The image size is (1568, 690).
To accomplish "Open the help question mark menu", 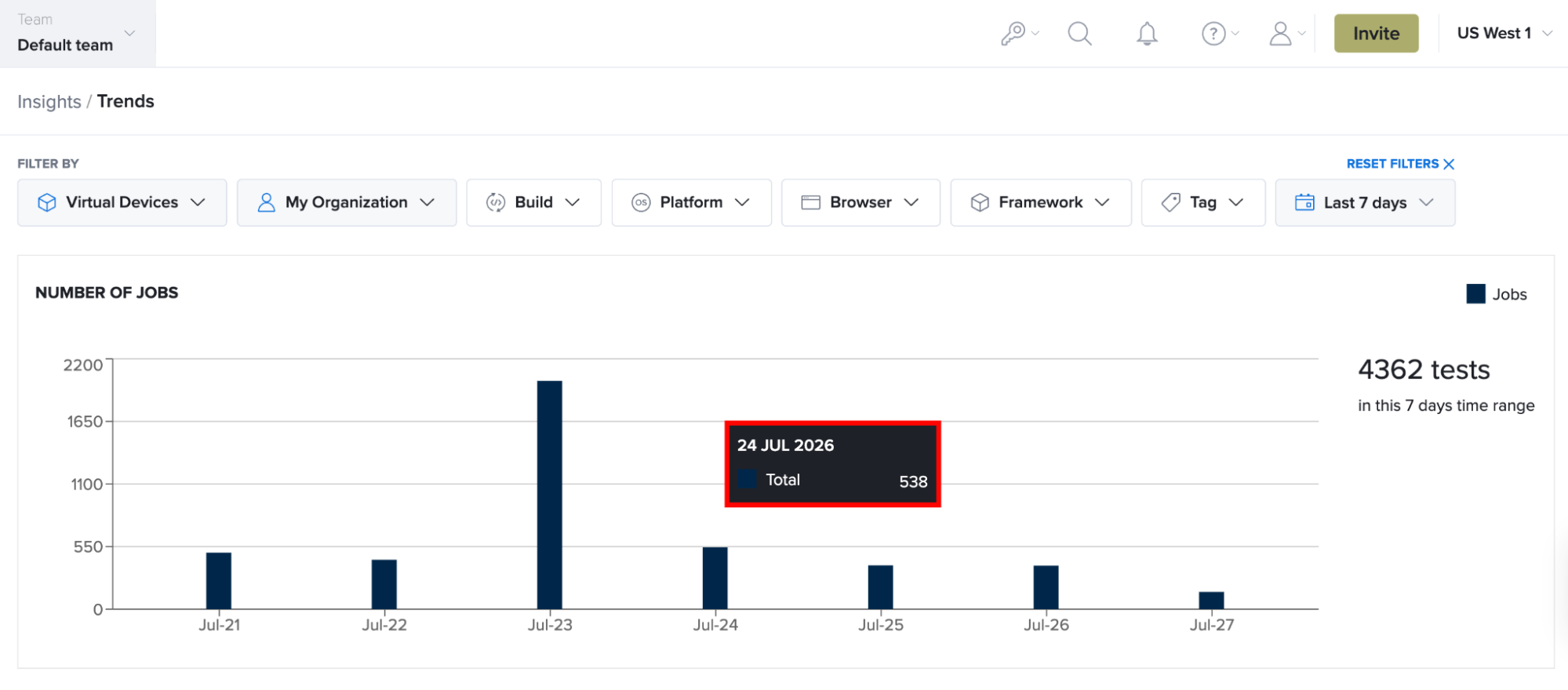I will click(x=1220, y=34).
